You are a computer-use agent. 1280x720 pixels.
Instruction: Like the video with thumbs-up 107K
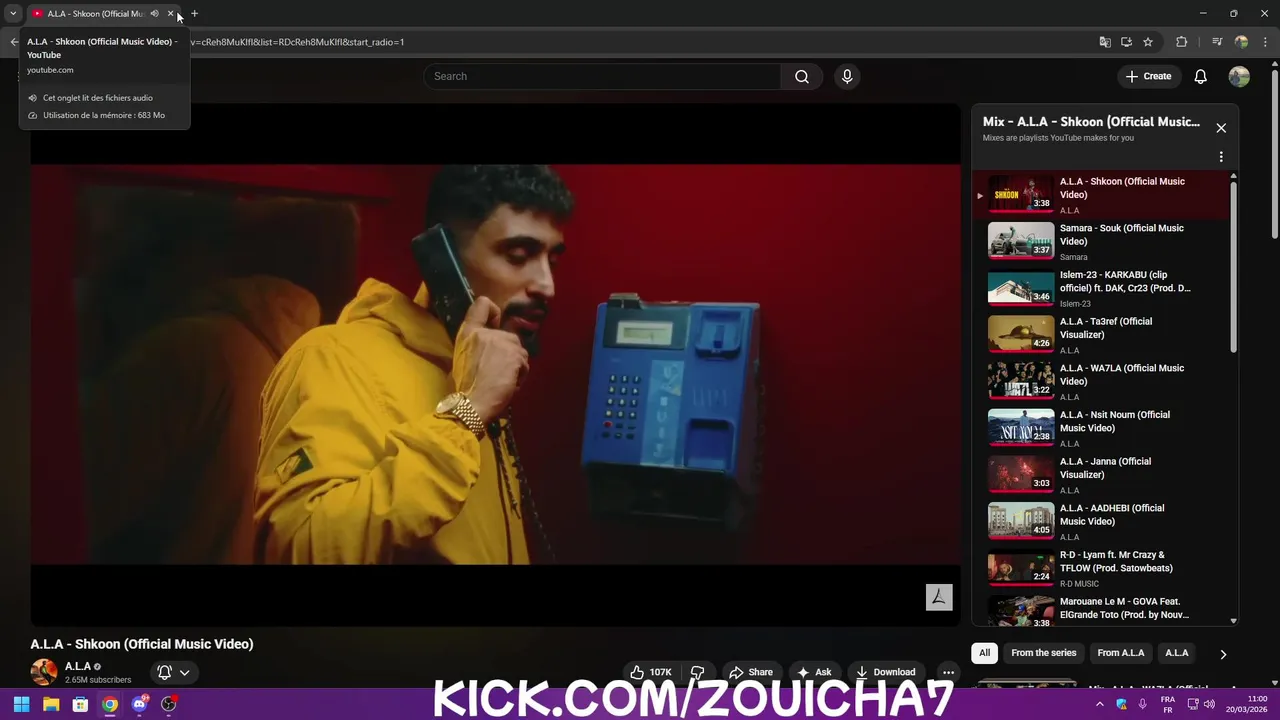pyautogui.click(x=650, y=672)
